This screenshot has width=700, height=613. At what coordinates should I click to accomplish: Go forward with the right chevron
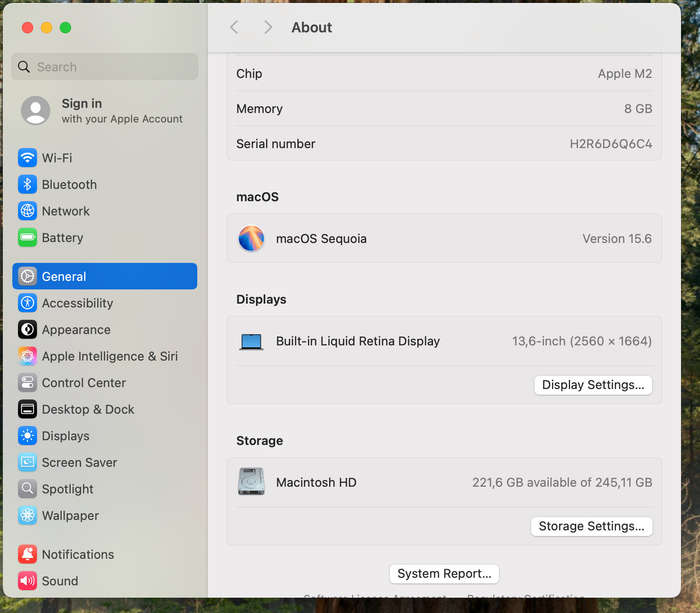click(x=268, y=27)
